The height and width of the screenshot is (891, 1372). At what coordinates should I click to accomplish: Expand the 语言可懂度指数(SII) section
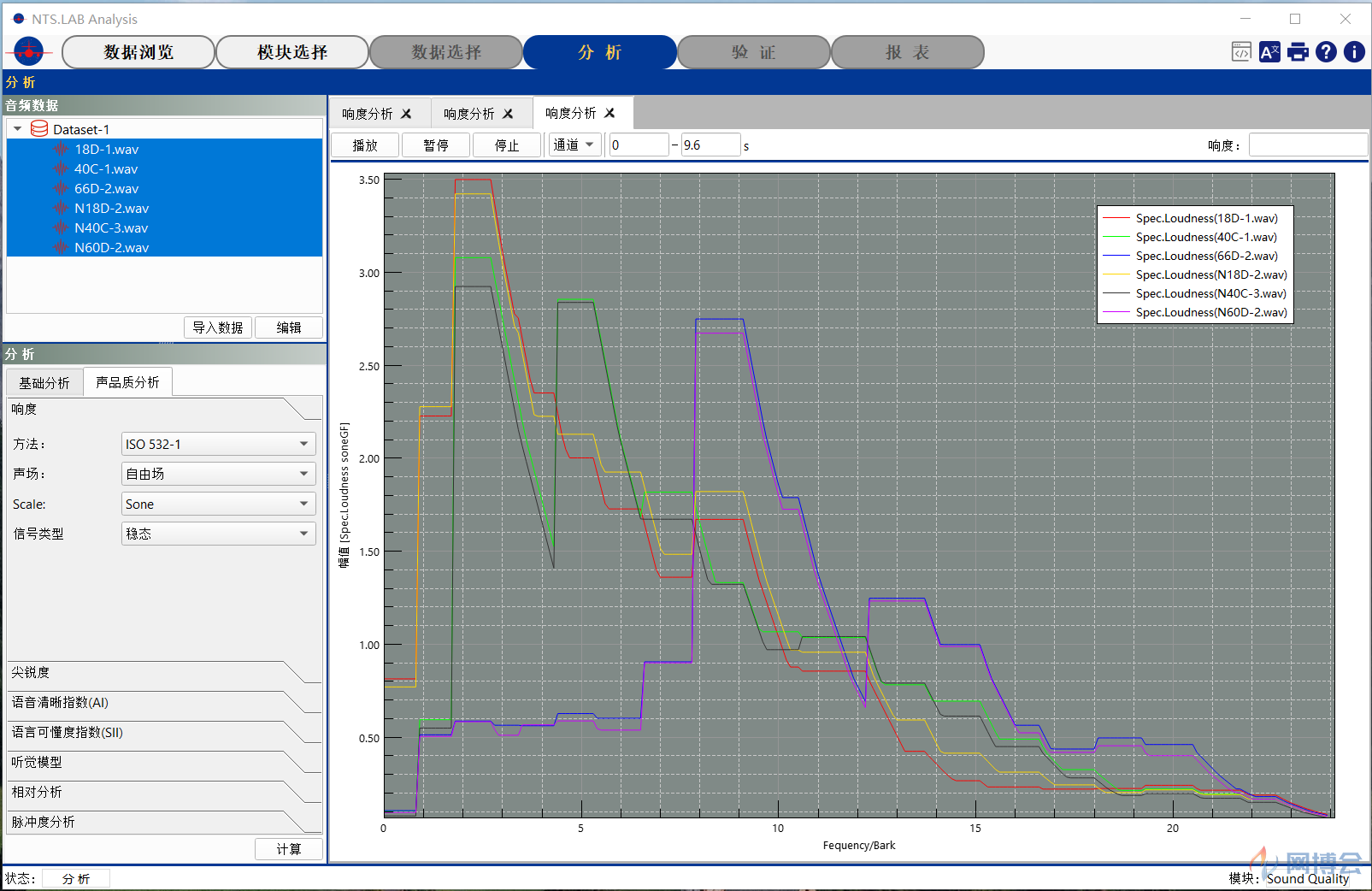pyautogui.click(x=164, y=732)
